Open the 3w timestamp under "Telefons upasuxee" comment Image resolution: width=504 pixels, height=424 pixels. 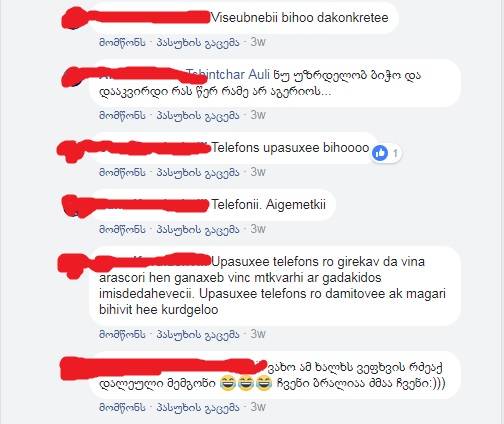tap(258, 172)
